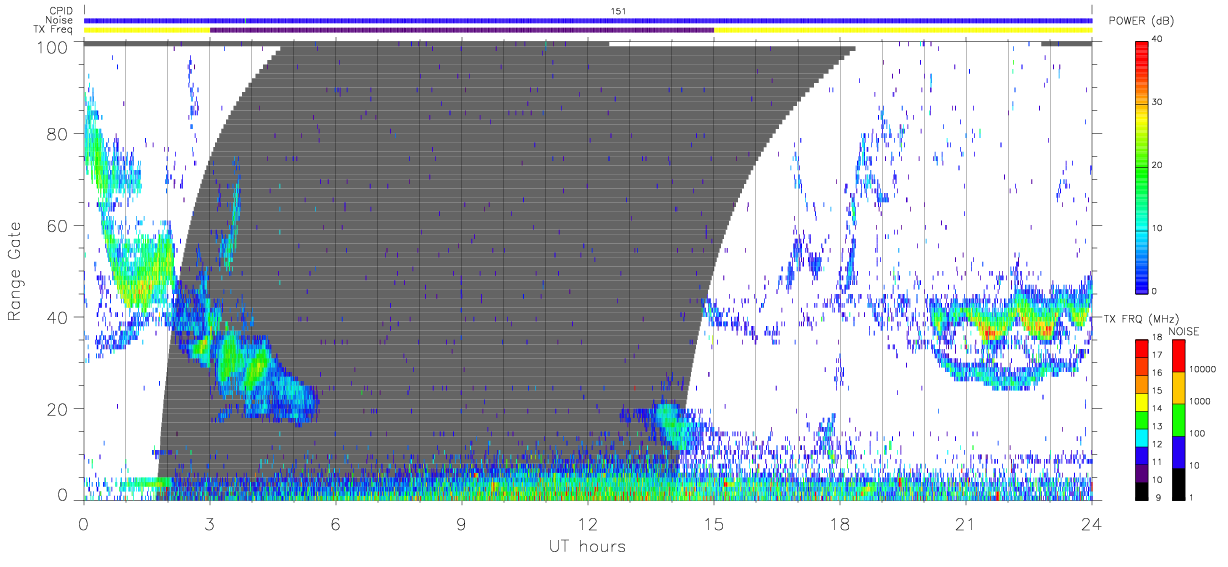Click the '40' label on POWER scale
This screenshot has width=1228, height=567.
pyautogui.click(x=1159, y=39)
